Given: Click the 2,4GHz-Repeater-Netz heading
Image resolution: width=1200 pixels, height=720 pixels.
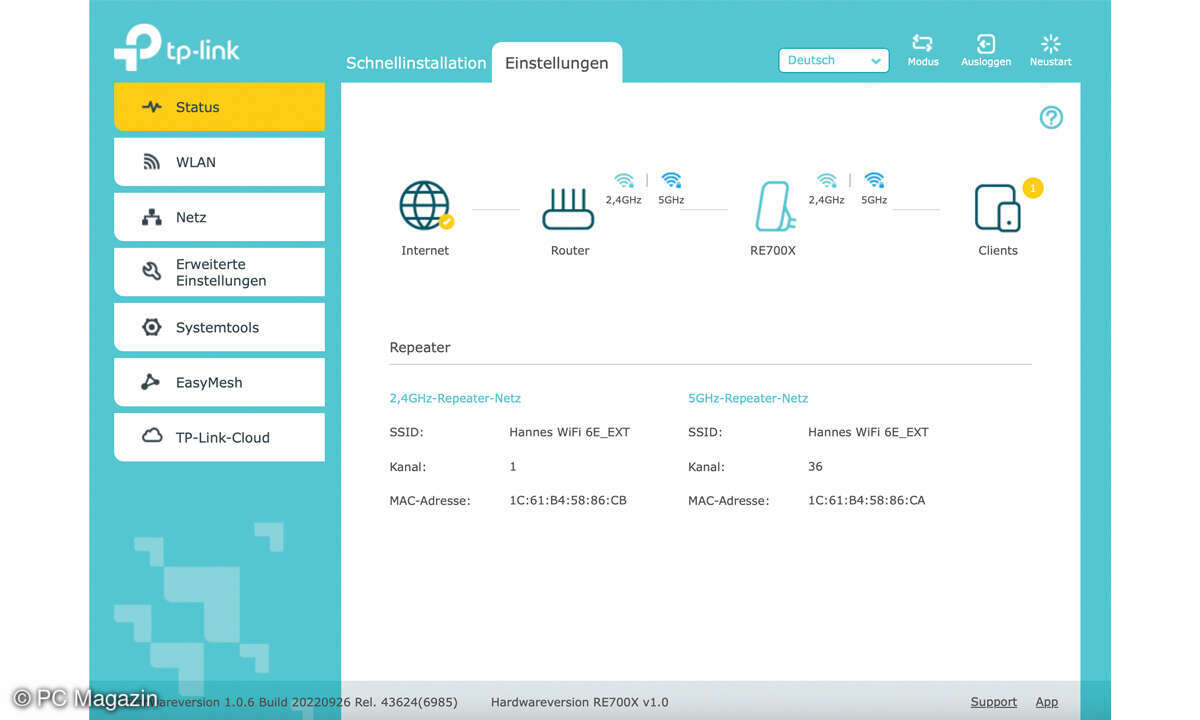Looking at the screenshot, I should point(455,398).
